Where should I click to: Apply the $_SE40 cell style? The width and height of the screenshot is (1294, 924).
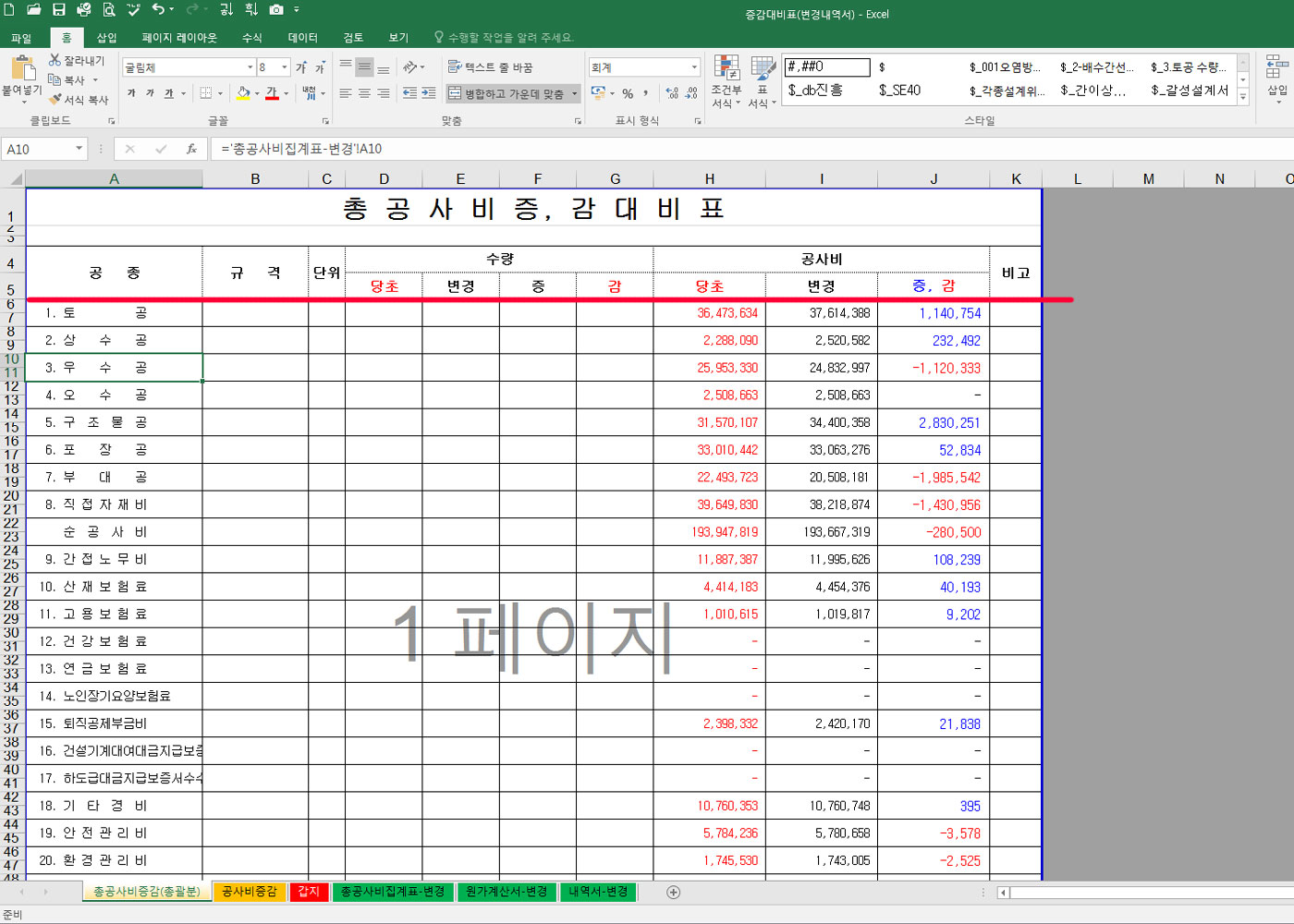point(900,91)
